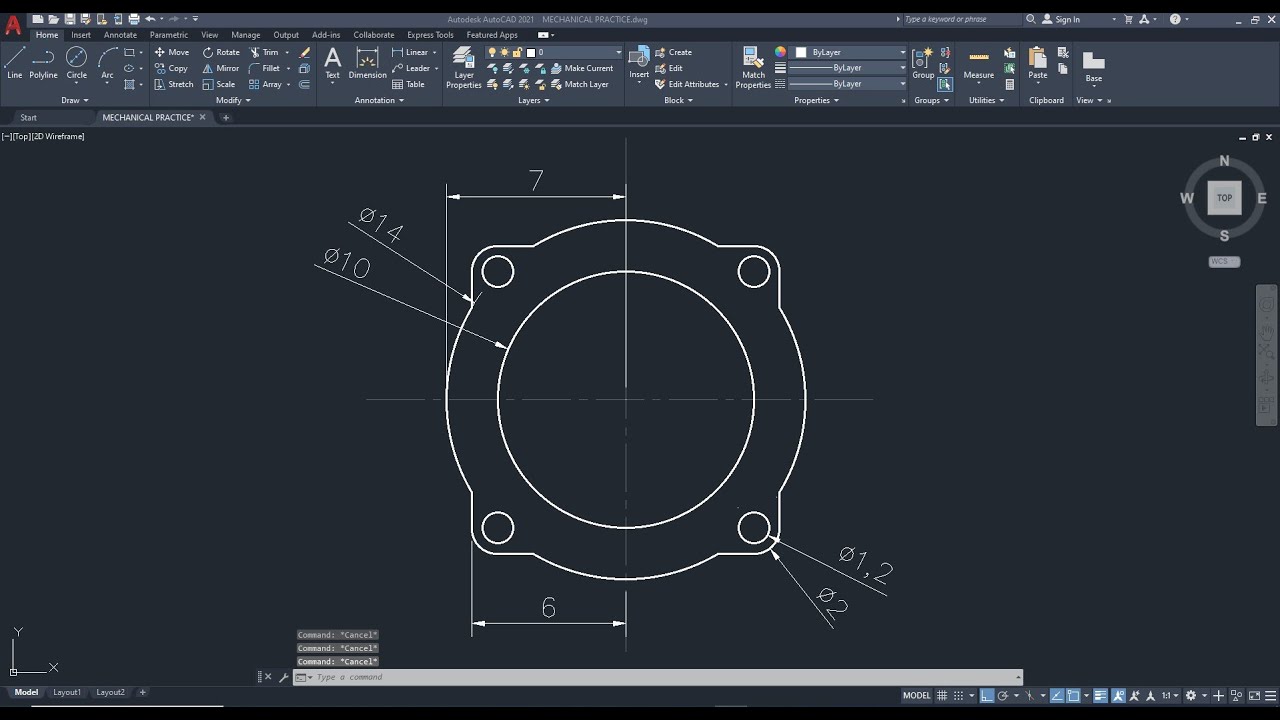The height and width of the screenshot is (720, 1280).
Task: Click Match Layer button
Action: 579,84
